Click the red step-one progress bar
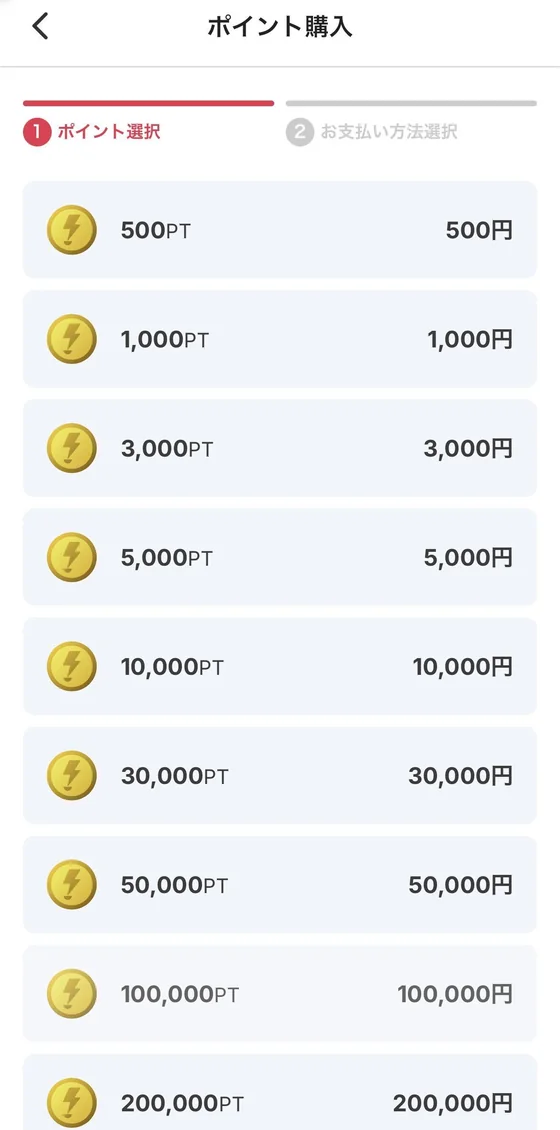The height and width of the screenshot is (1130, 560). (148, 103)
